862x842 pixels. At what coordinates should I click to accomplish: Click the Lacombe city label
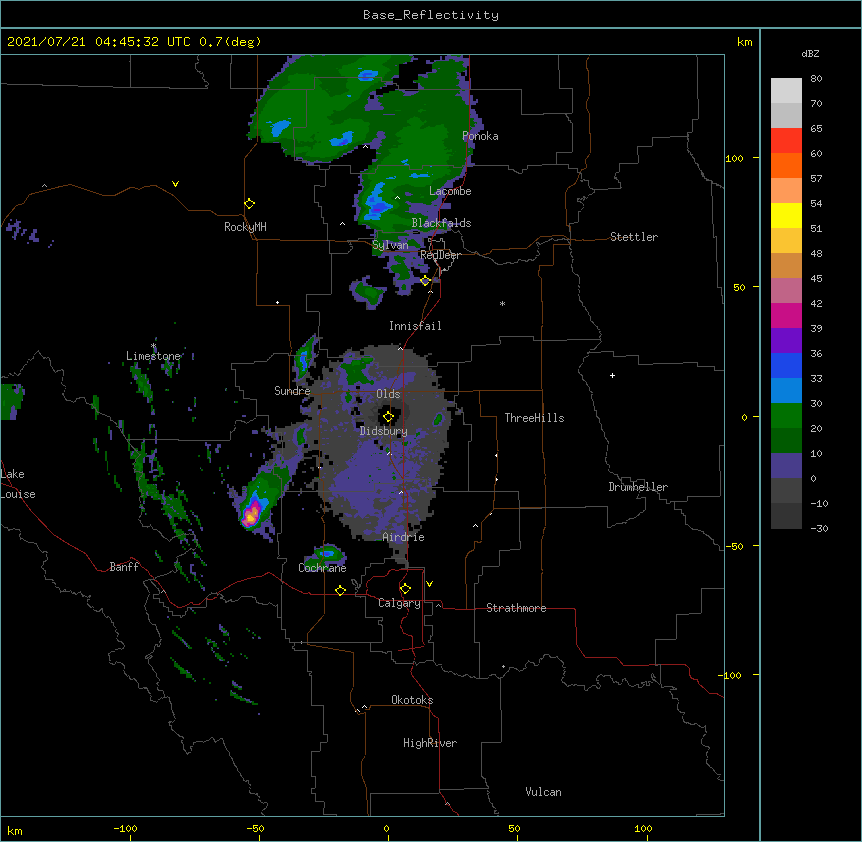coord(450,191)
